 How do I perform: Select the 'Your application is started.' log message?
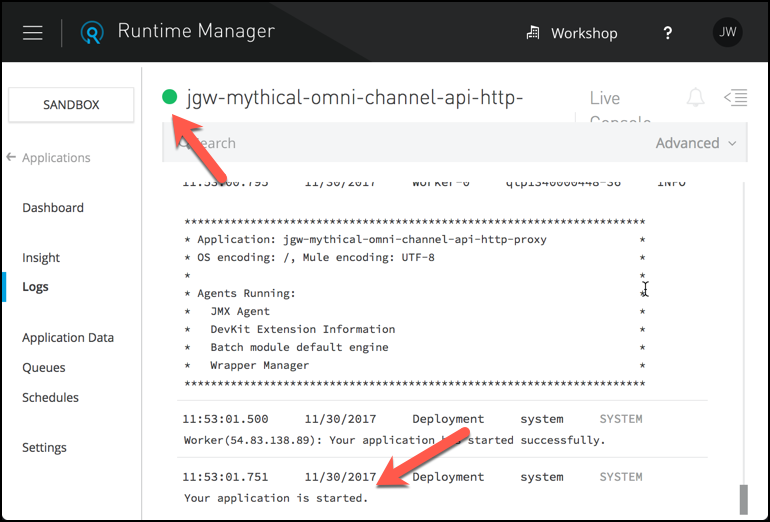[x=276, y=498]
